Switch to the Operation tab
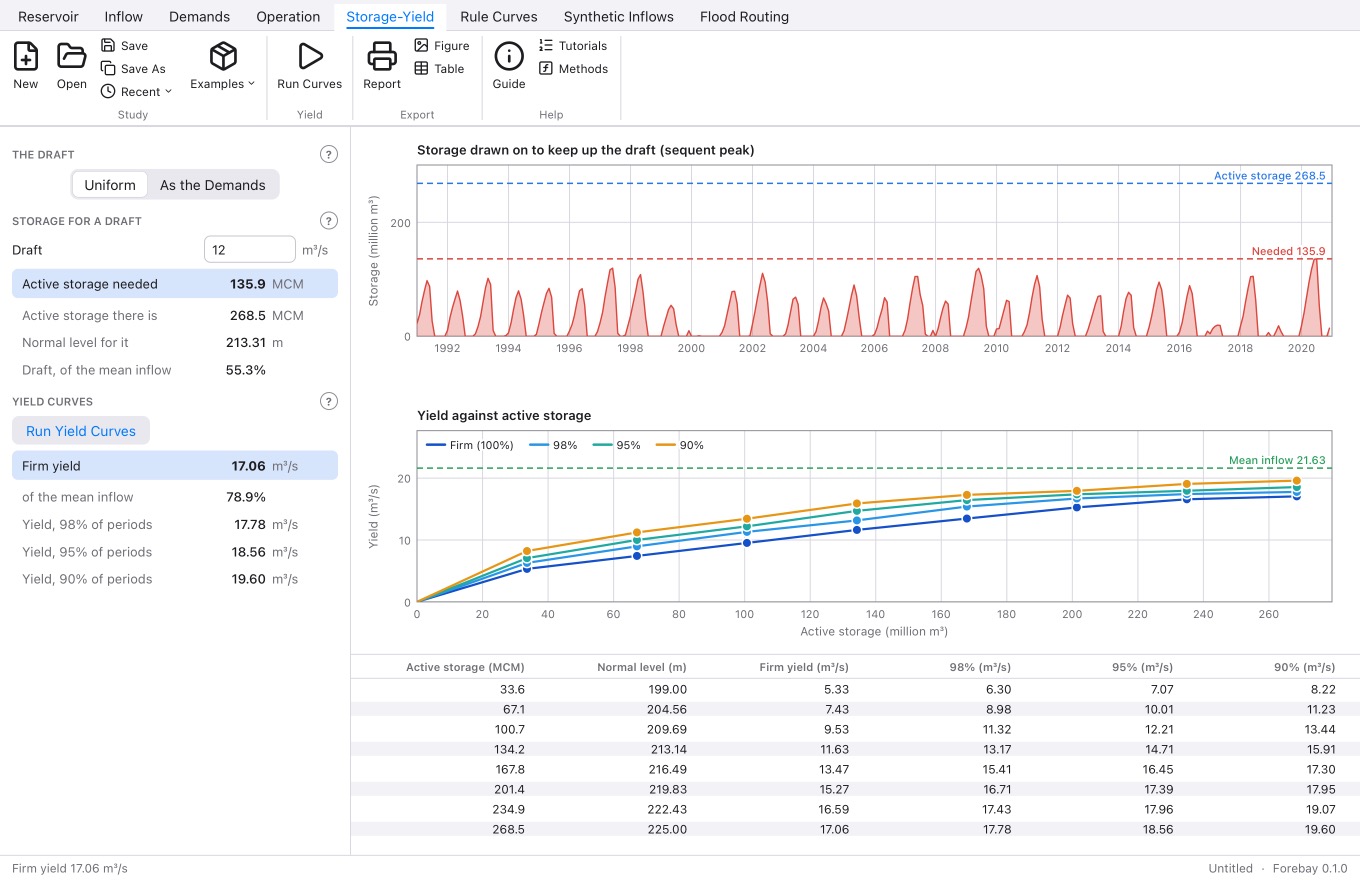This screenshot has width=1360, height=880. [288, 17]
